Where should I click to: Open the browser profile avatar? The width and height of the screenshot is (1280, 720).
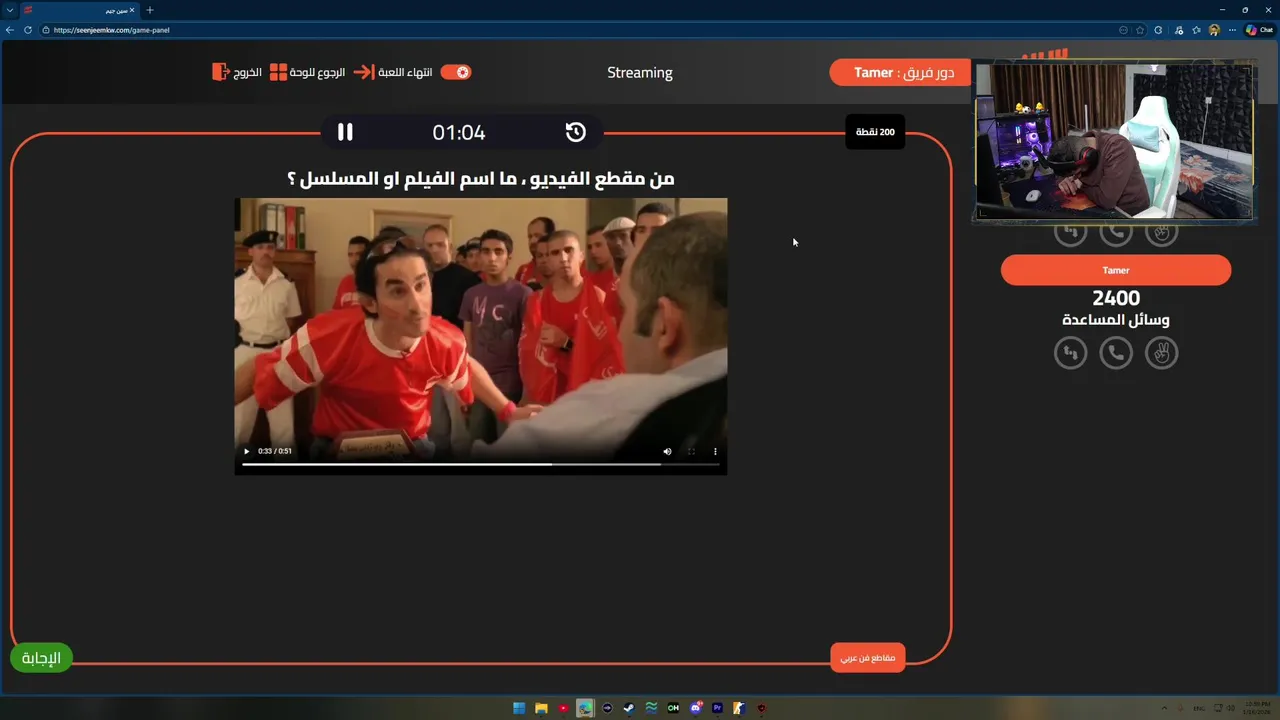1214,30
